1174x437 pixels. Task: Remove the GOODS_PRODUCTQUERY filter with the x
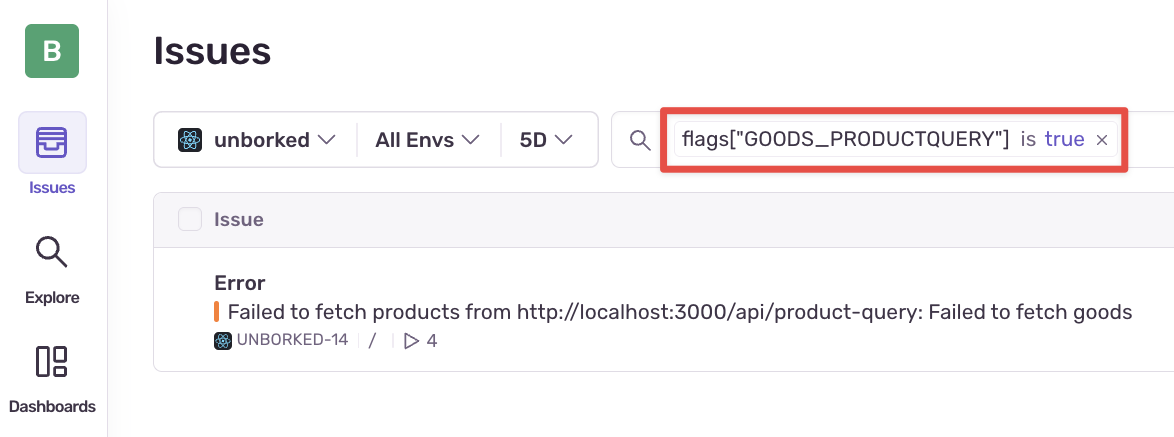tap(1102, 140)
